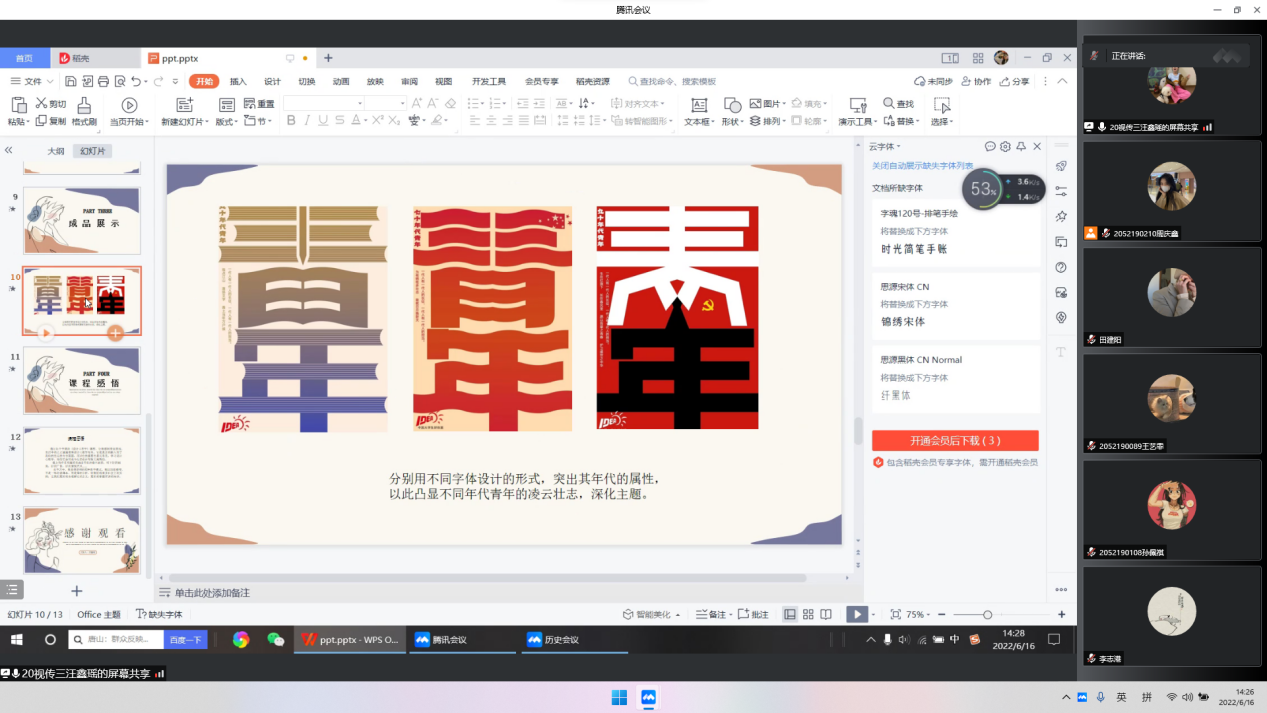Click the Tencent Meeting icon in outer taskbar
The height and width of the screenshot is (713, 1267).
pos(649,697)
